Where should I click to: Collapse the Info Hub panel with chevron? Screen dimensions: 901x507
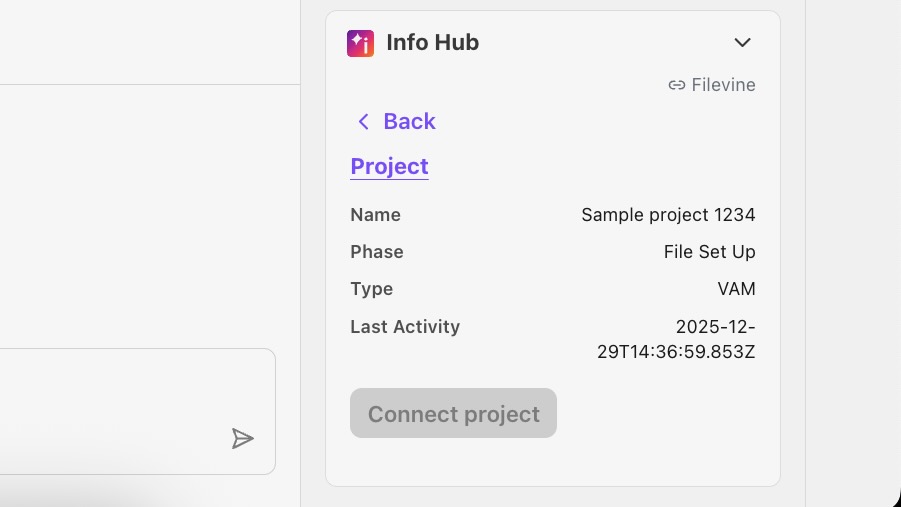742,43
